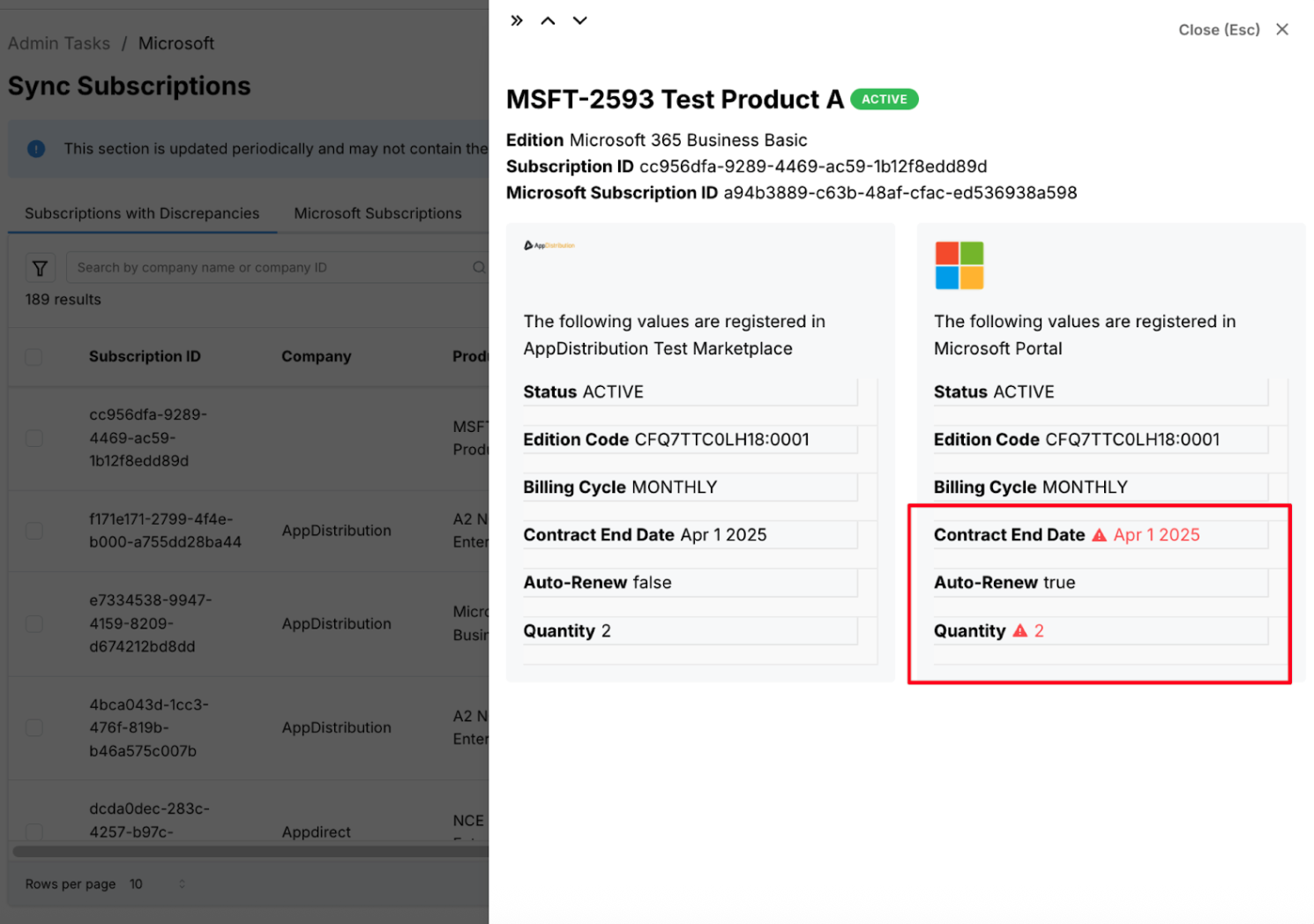The width and height of the screenshot is (1314, 924).
Task: Click the 'Edition Microsoft 365 Business Basic' line
Action: [x=657, y=140]
